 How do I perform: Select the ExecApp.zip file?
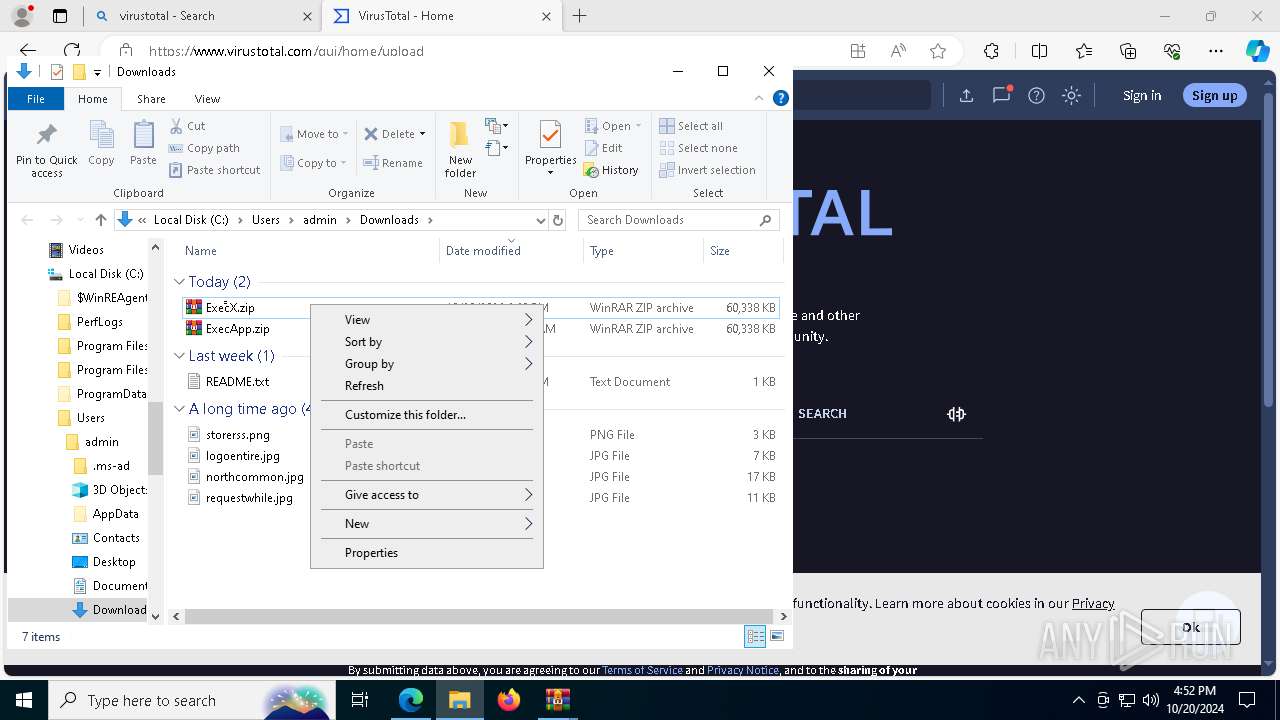pos(237,329)
